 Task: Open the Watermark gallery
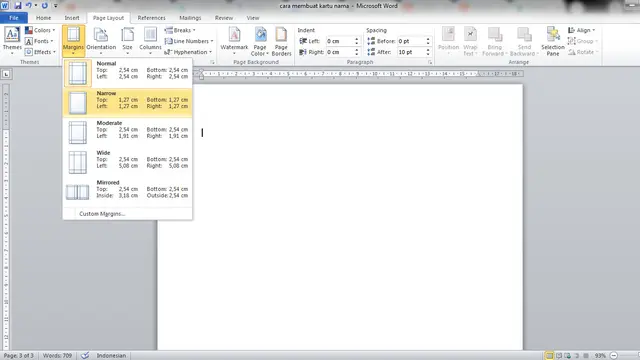coord(234,41)
